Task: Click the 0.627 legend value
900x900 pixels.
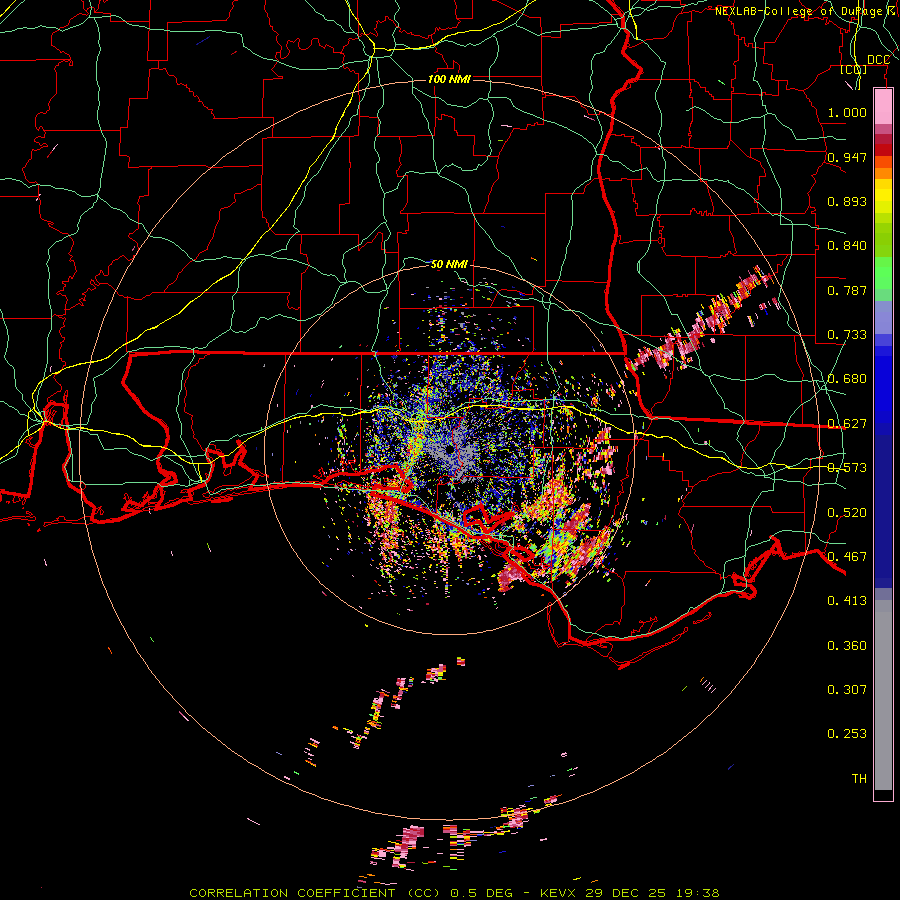Action: click(847, 424)
